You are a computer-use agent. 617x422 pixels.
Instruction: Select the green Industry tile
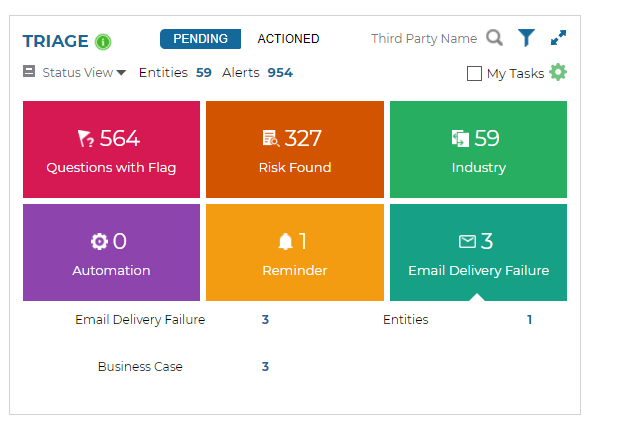[478, 149]
